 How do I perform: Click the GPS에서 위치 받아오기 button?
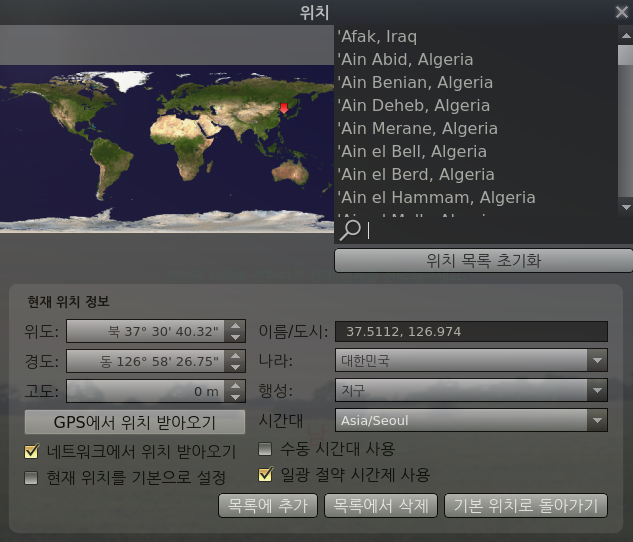point(135,421)
